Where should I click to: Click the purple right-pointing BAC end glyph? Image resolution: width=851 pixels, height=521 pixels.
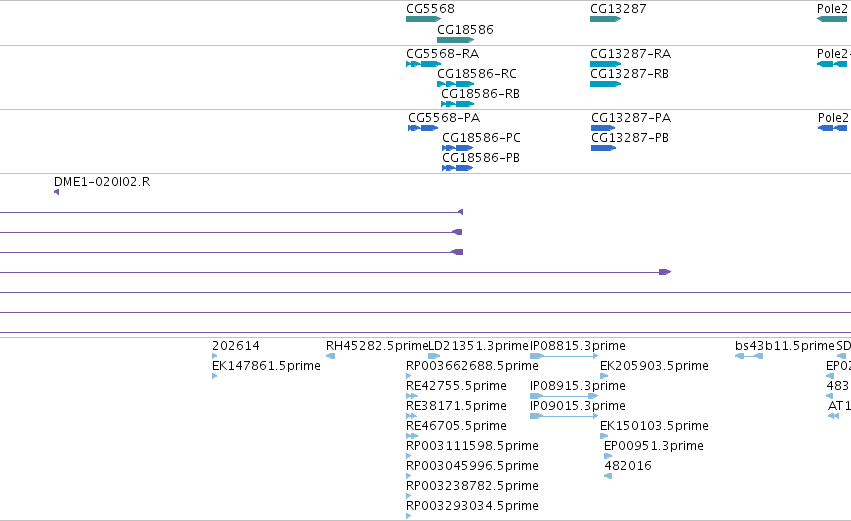pos(665,272)
